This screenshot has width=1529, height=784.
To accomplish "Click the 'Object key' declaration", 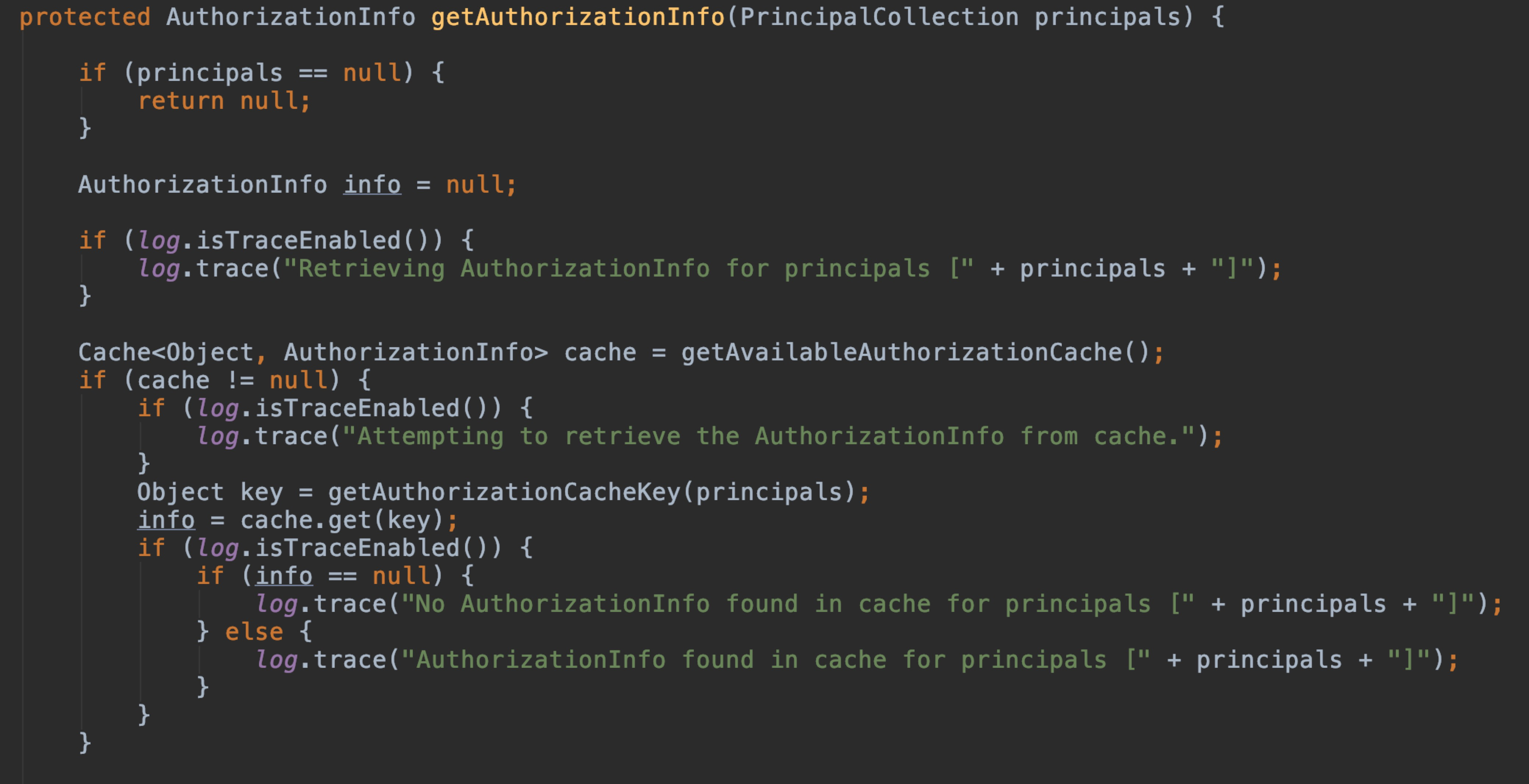I will (210, 492).
